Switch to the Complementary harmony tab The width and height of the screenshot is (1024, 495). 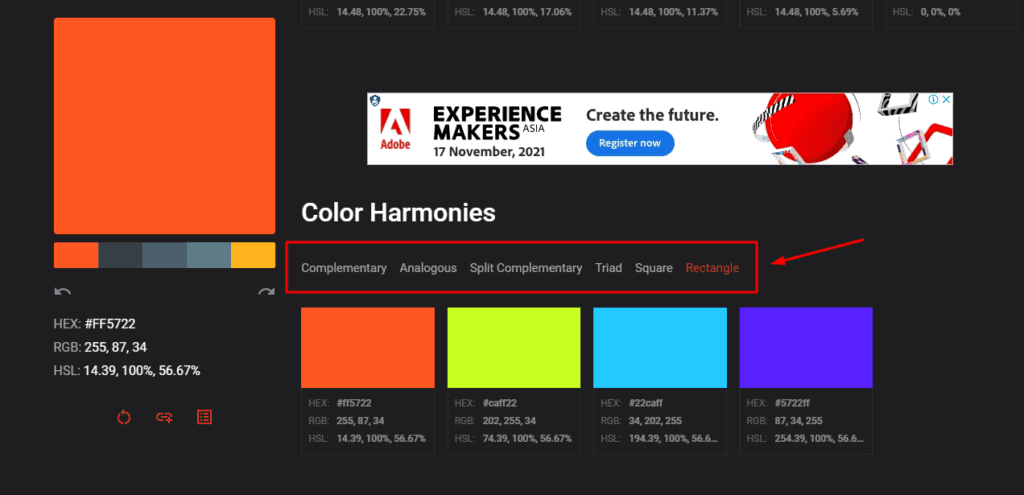coord(344,268)
